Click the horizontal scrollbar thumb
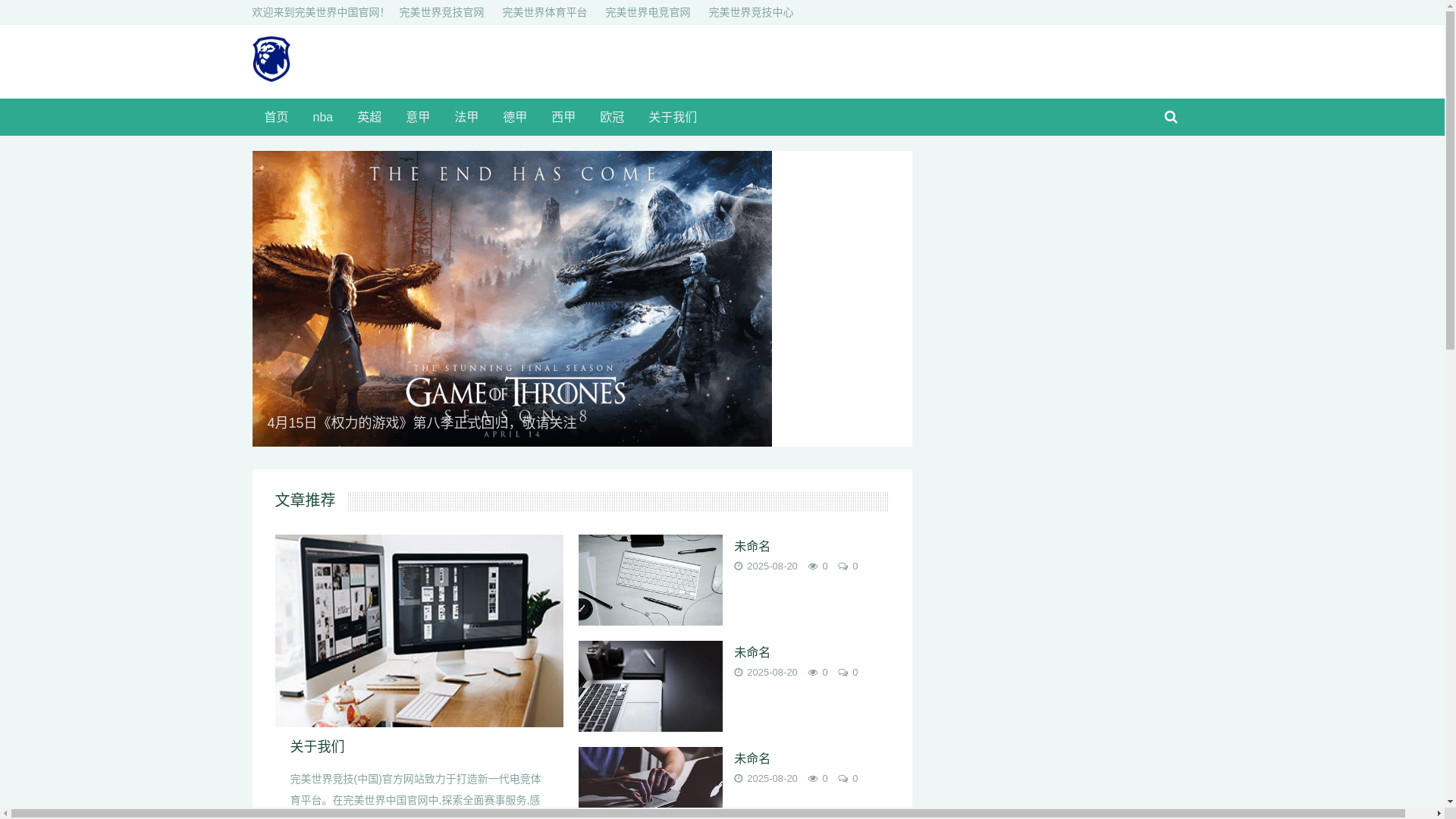 point(708,814)
